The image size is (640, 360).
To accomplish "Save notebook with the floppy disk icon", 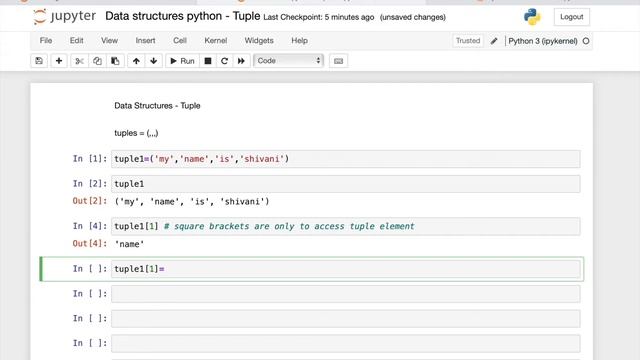I will 39,61.
